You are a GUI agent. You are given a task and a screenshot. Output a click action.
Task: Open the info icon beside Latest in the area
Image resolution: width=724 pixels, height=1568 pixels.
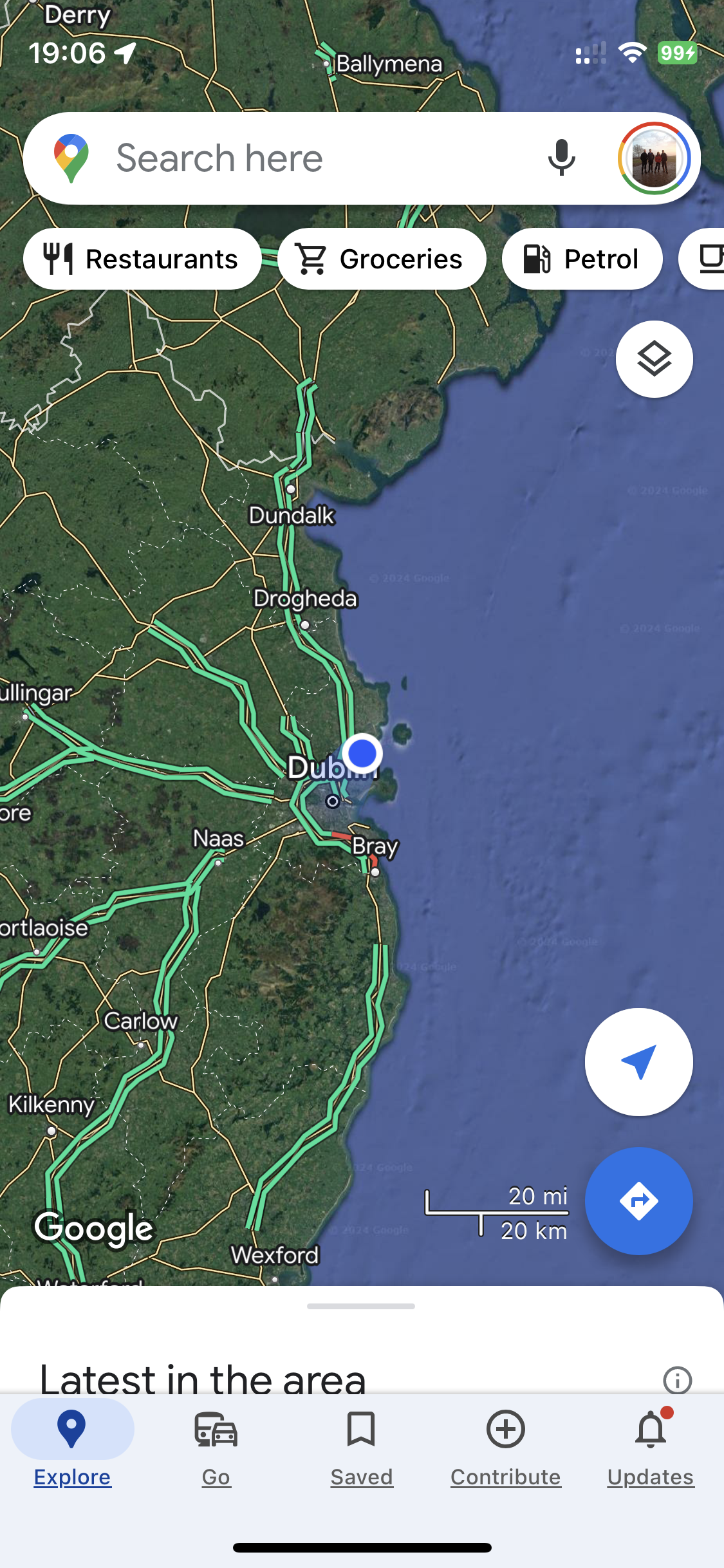point(677,1379)
